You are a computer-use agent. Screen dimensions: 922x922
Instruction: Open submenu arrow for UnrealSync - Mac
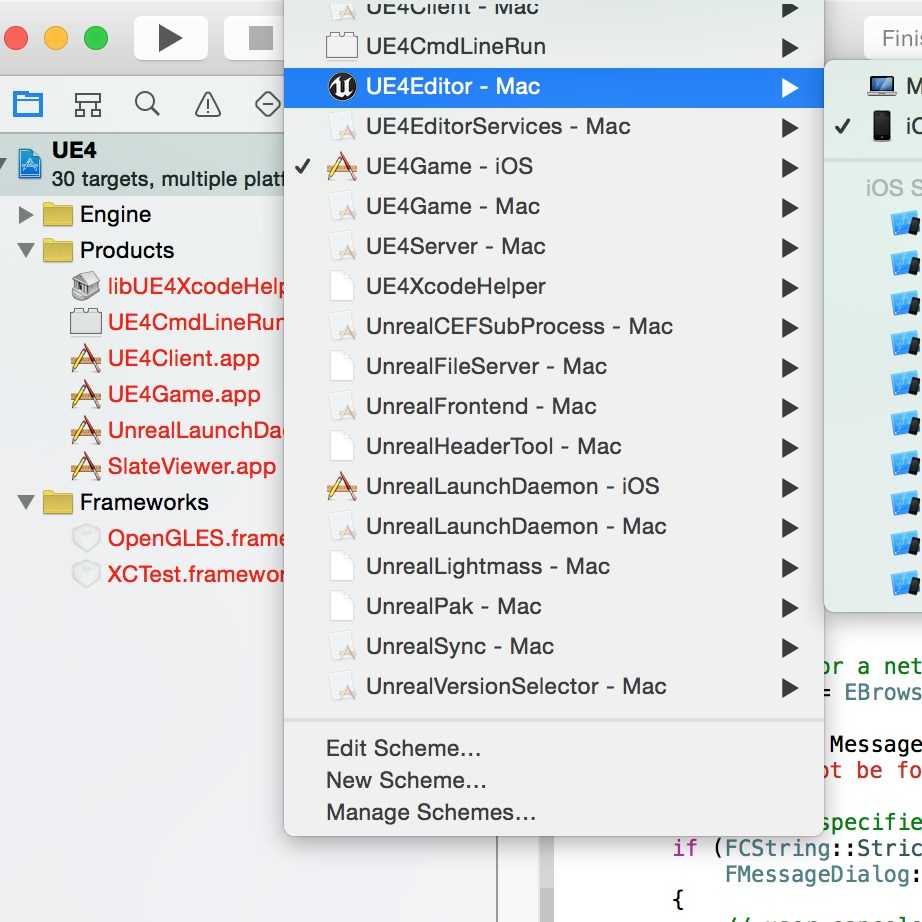click(x=790, y=647)
